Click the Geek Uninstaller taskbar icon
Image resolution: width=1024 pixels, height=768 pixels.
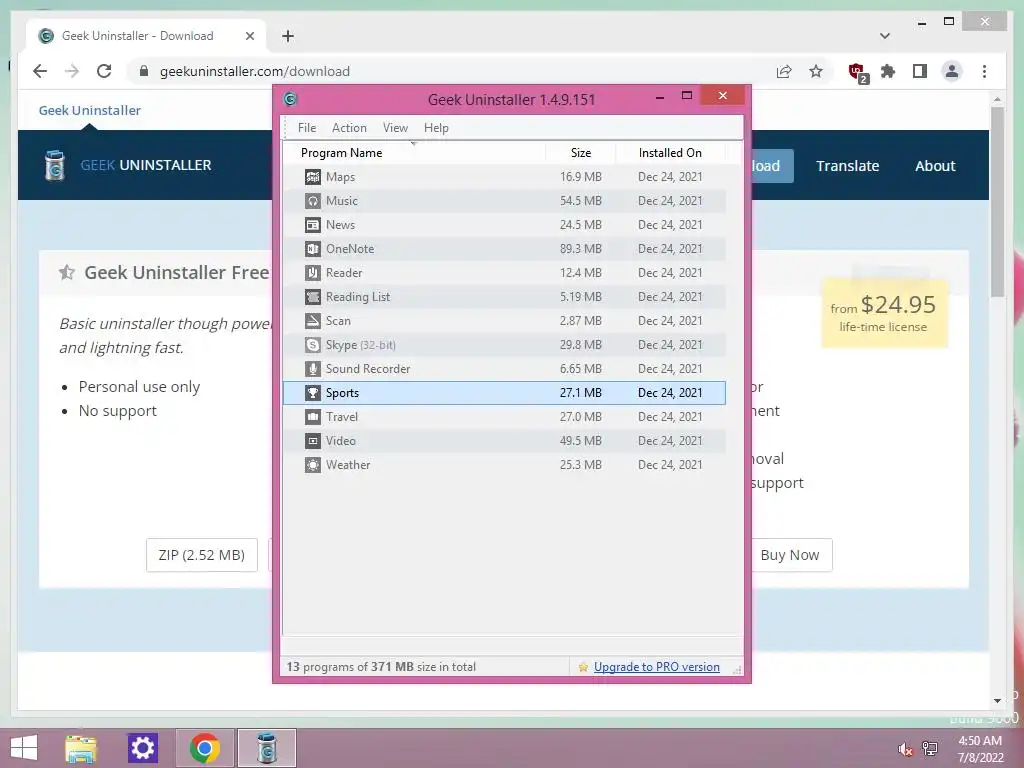(266, 748)
